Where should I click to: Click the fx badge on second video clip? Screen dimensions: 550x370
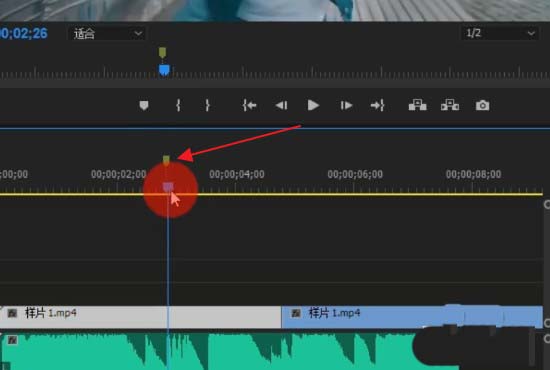point(296,313)
